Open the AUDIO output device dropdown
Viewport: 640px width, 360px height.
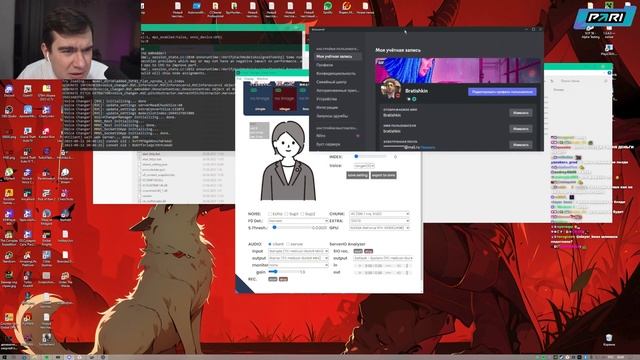click(x=298, y=258)
